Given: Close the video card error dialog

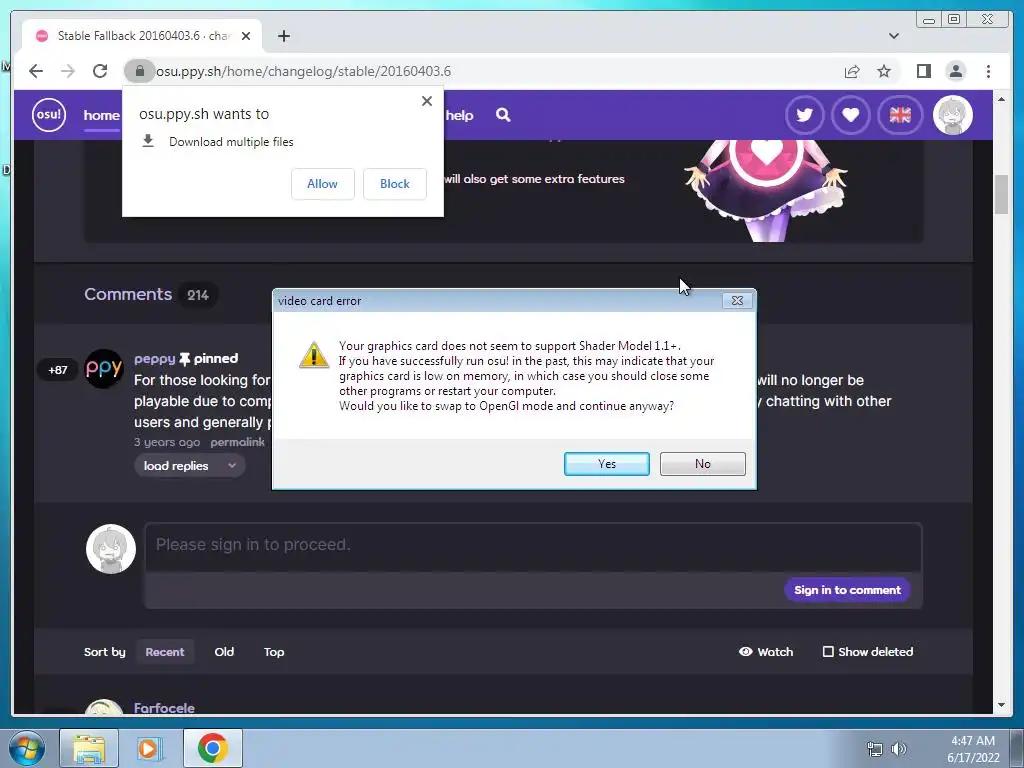Looking at the screenshot, I should pos(737,300).
